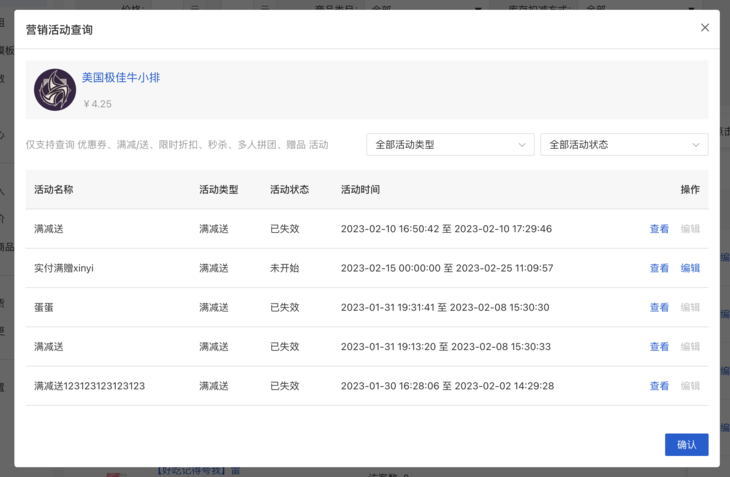The width and height of the screenshot is (730, 477).
Task: Click the 活动状态 column header
Action: 289,190
